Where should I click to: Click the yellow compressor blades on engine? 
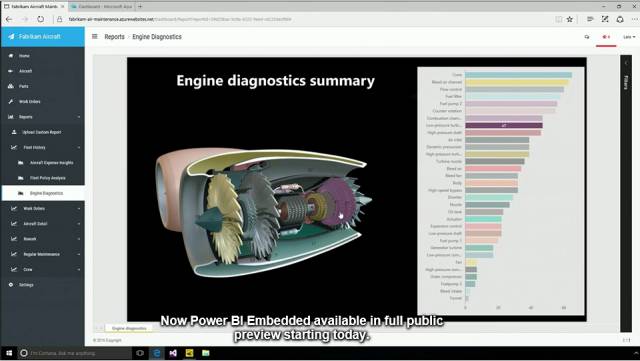tap(225, 218)
